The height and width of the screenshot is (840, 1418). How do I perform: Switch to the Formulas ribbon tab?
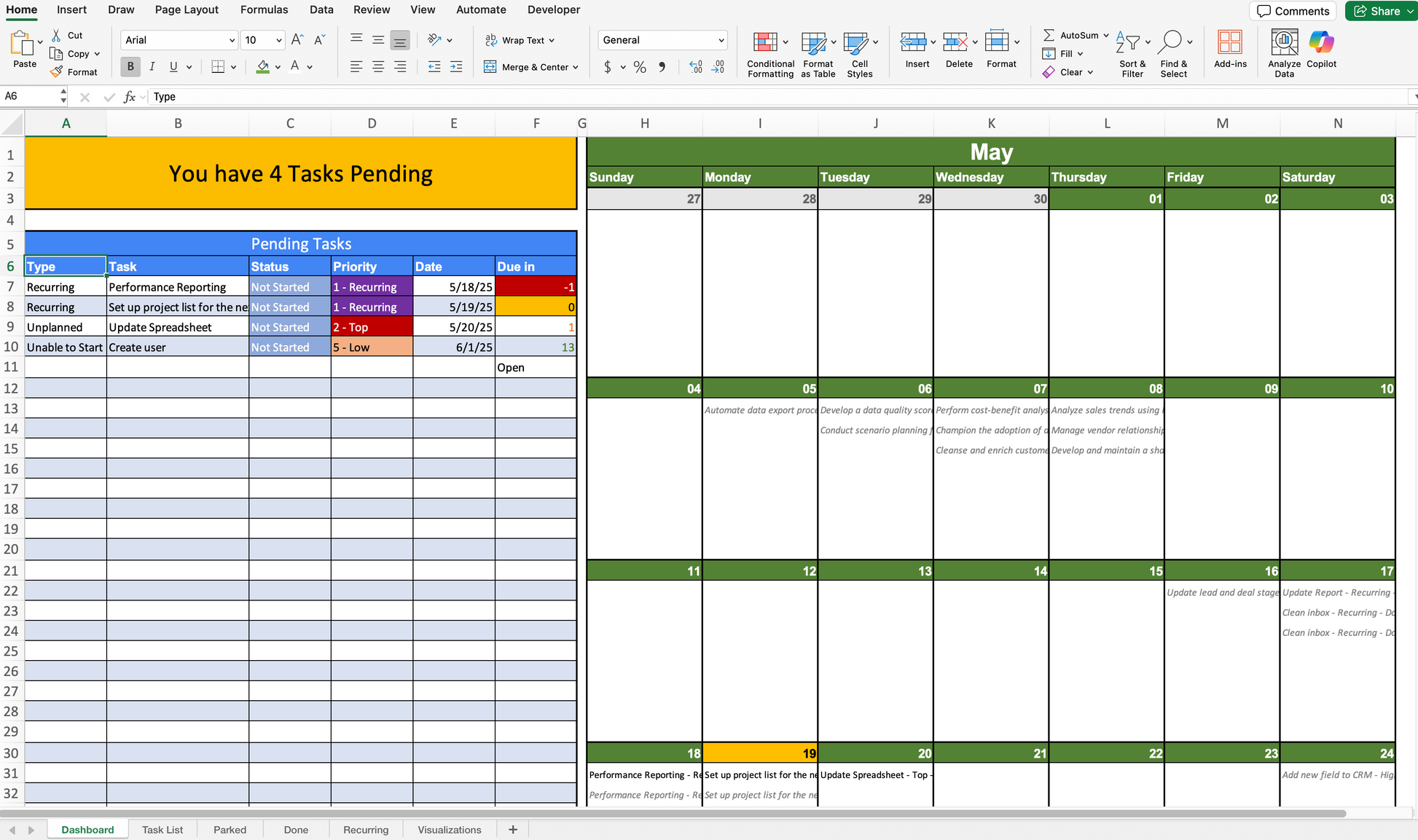264,9
